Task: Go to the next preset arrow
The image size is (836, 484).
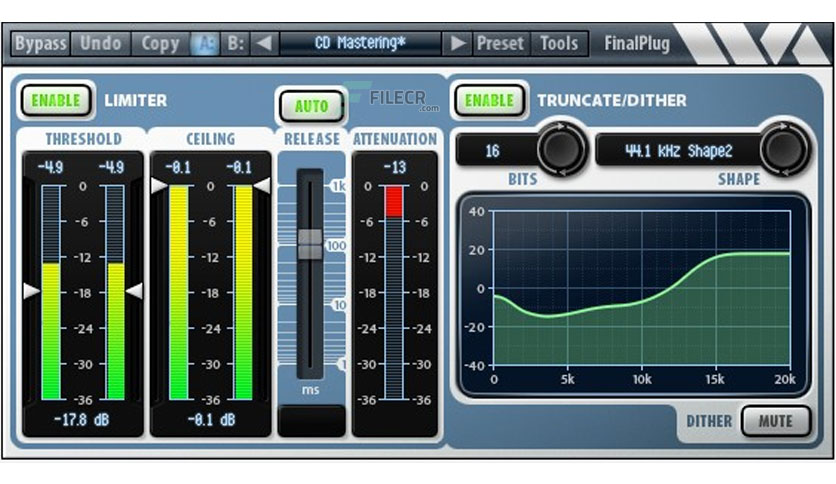Action: [457, 43]
